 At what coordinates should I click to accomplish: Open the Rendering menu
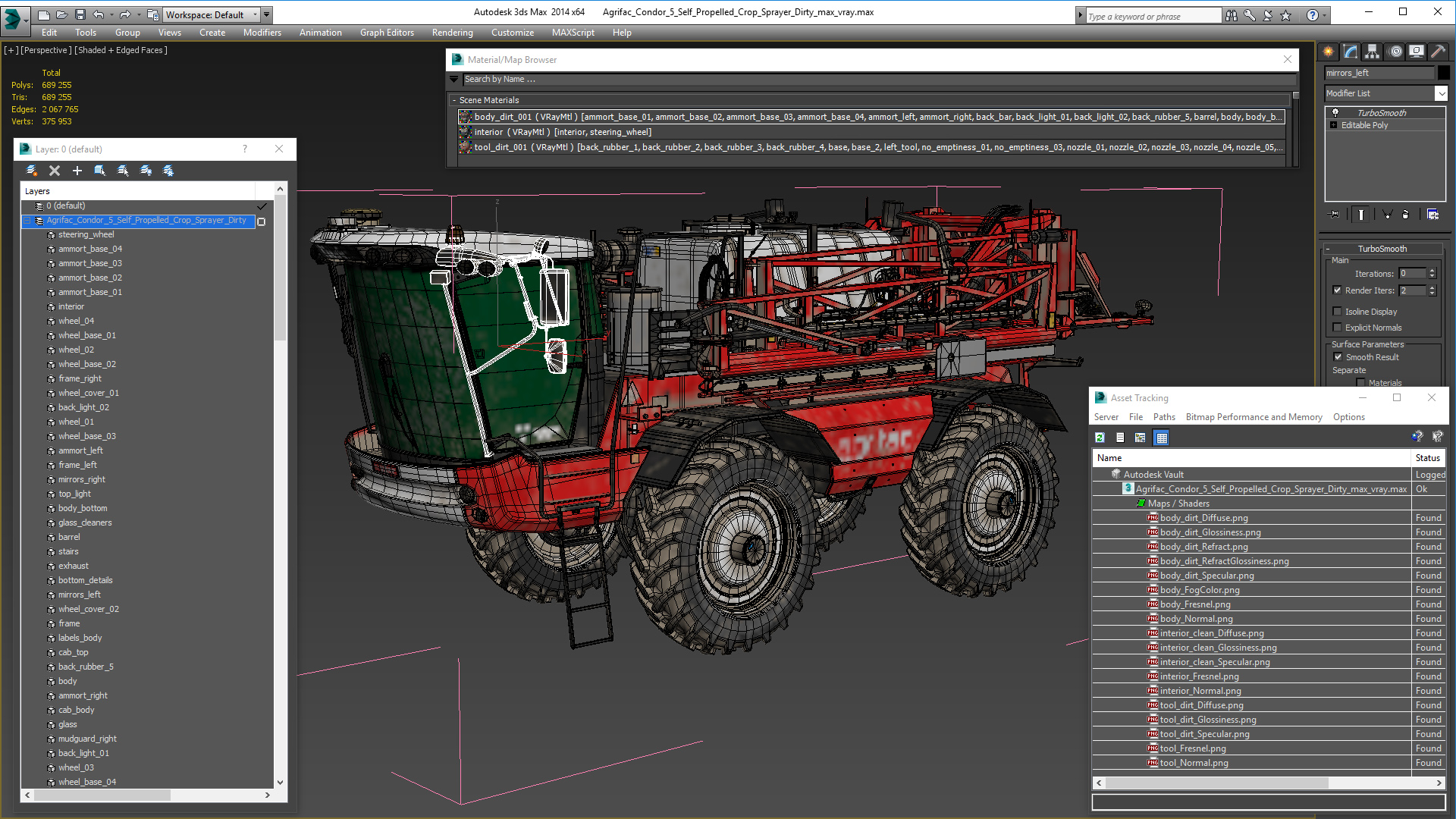[x=453, y=33]
